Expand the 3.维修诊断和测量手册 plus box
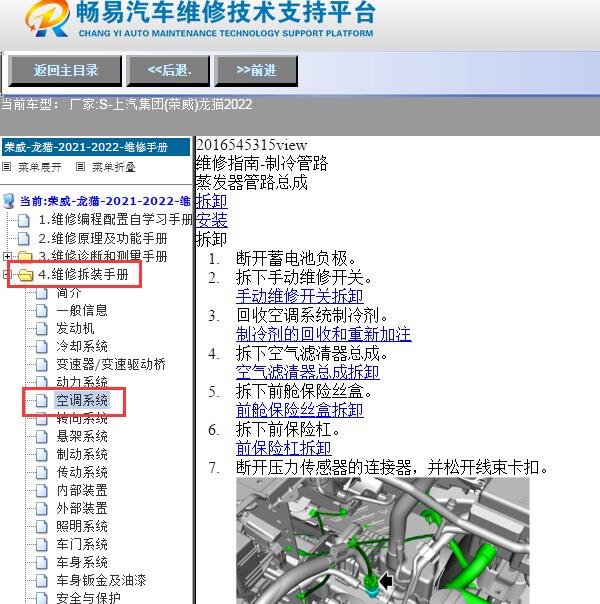Screen dimensions: 600x604 point(7,256)
